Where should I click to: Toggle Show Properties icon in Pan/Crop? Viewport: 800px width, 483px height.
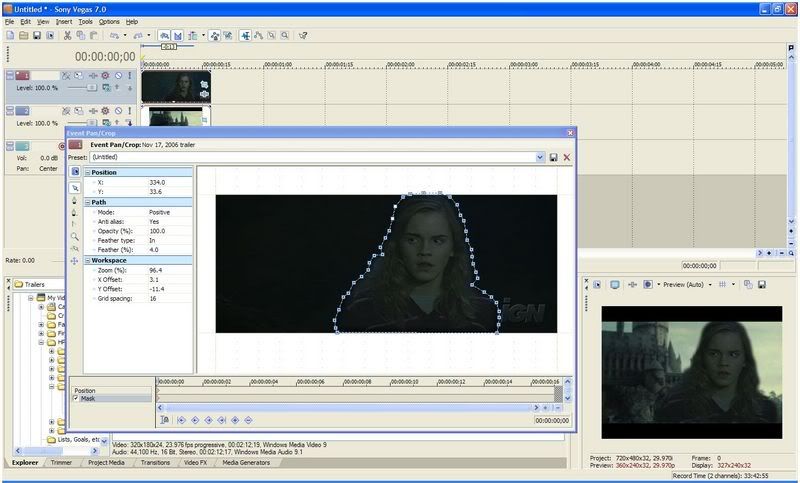[75, 171]
